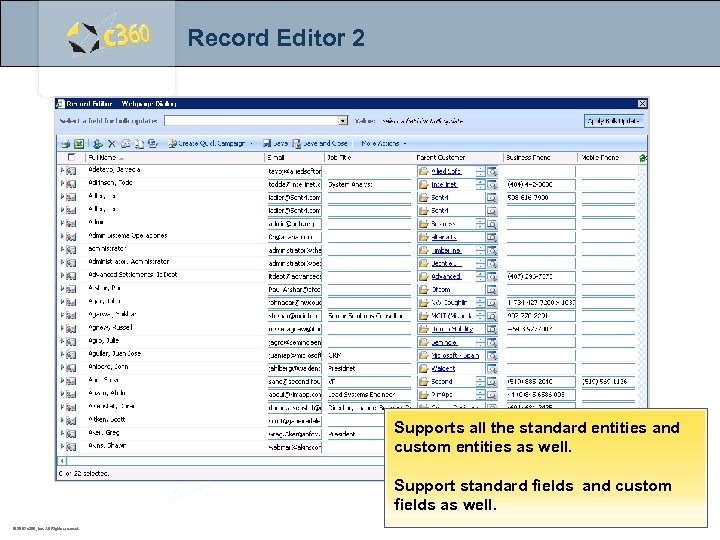
Task: Expand the Aker, Greg row
Action: 62,433
